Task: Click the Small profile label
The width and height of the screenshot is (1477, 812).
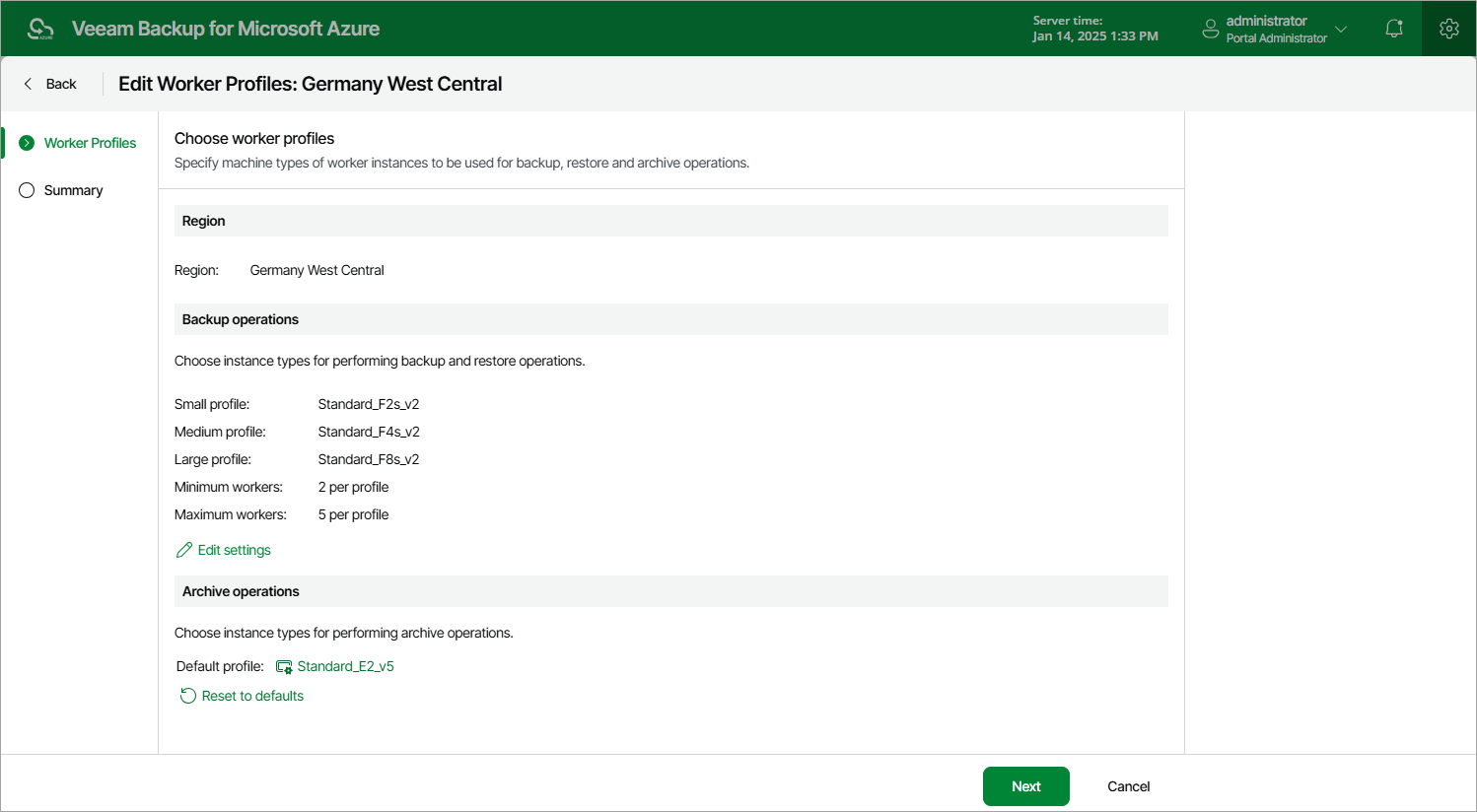Action: 212,404
